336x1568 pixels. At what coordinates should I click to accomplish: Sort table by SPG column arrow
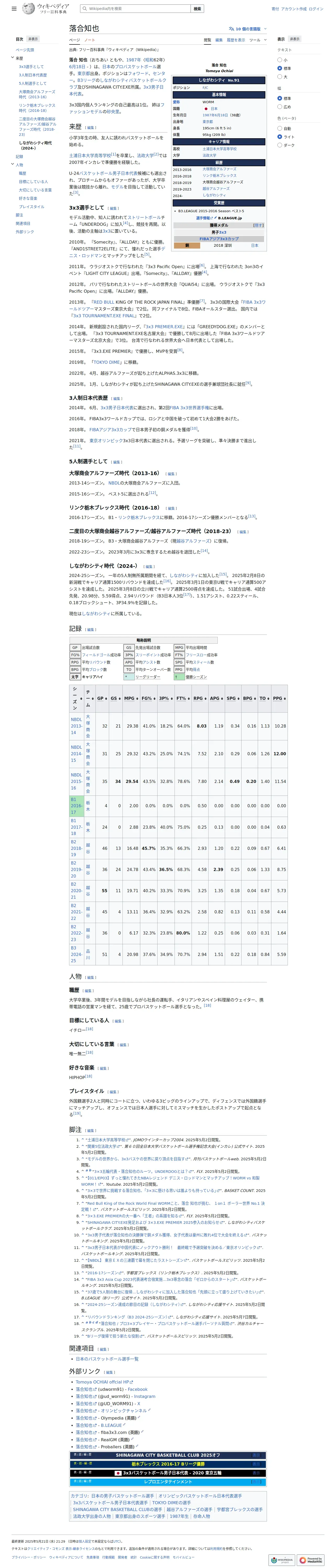(x=238, y=698)
